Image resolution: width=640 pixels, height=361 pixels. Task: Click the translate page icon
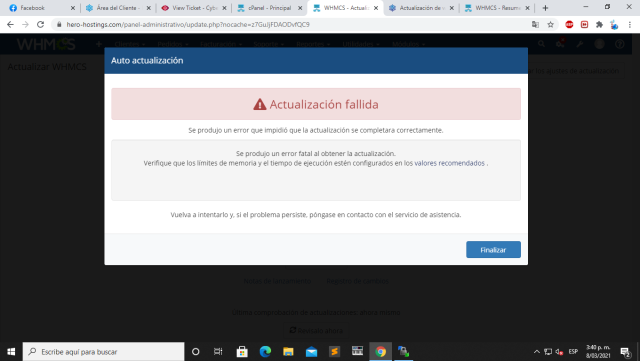click(536, 25)
